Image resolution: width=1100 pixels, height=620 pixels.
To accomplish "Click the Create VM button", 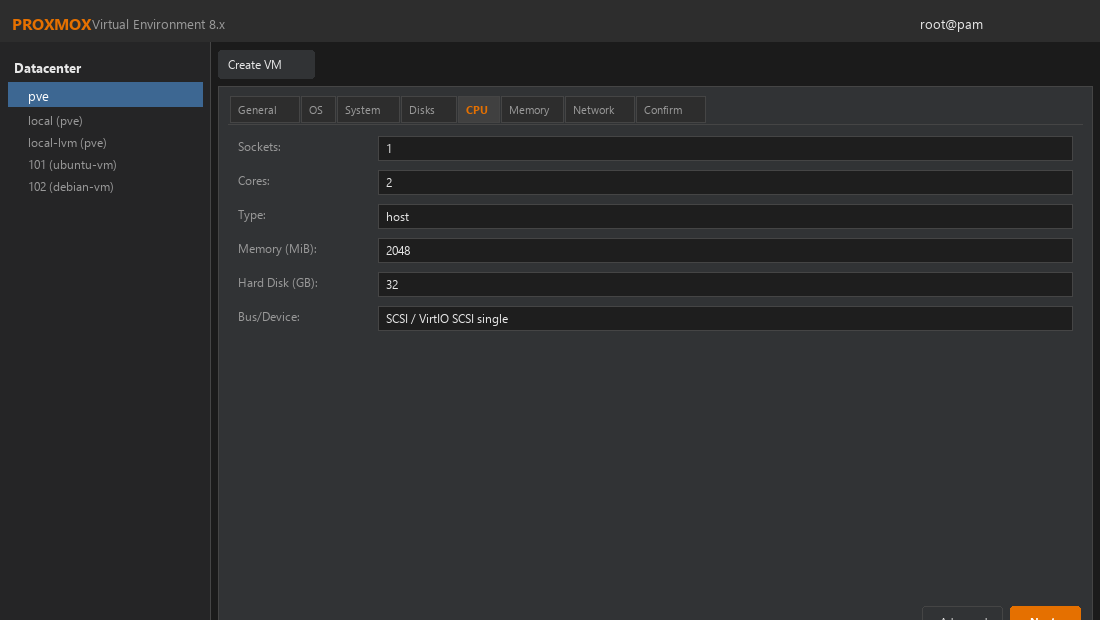I will point(266,65).
